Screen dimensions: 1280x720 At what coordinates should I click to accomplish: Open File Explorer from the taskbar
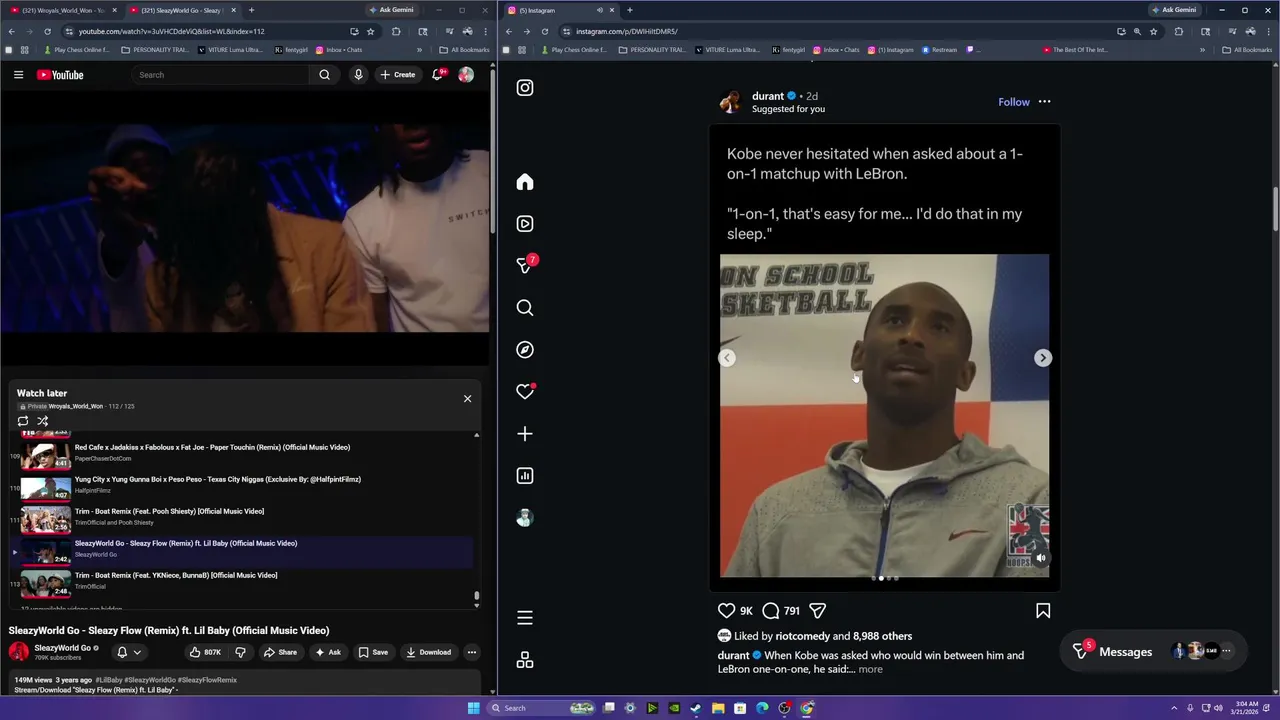click(718, 708)
